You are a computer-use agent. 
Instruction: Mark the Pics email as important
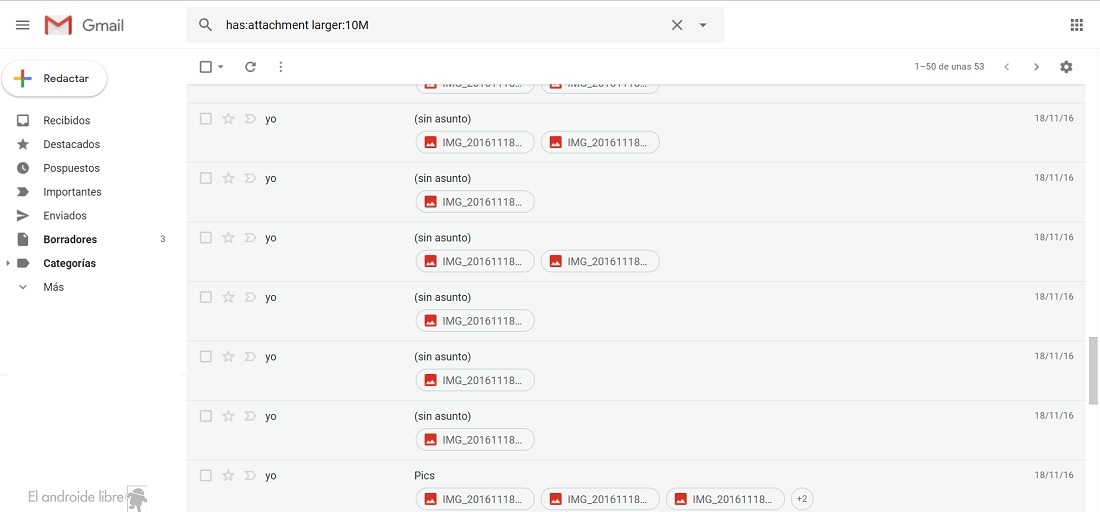tap(250, 476)
